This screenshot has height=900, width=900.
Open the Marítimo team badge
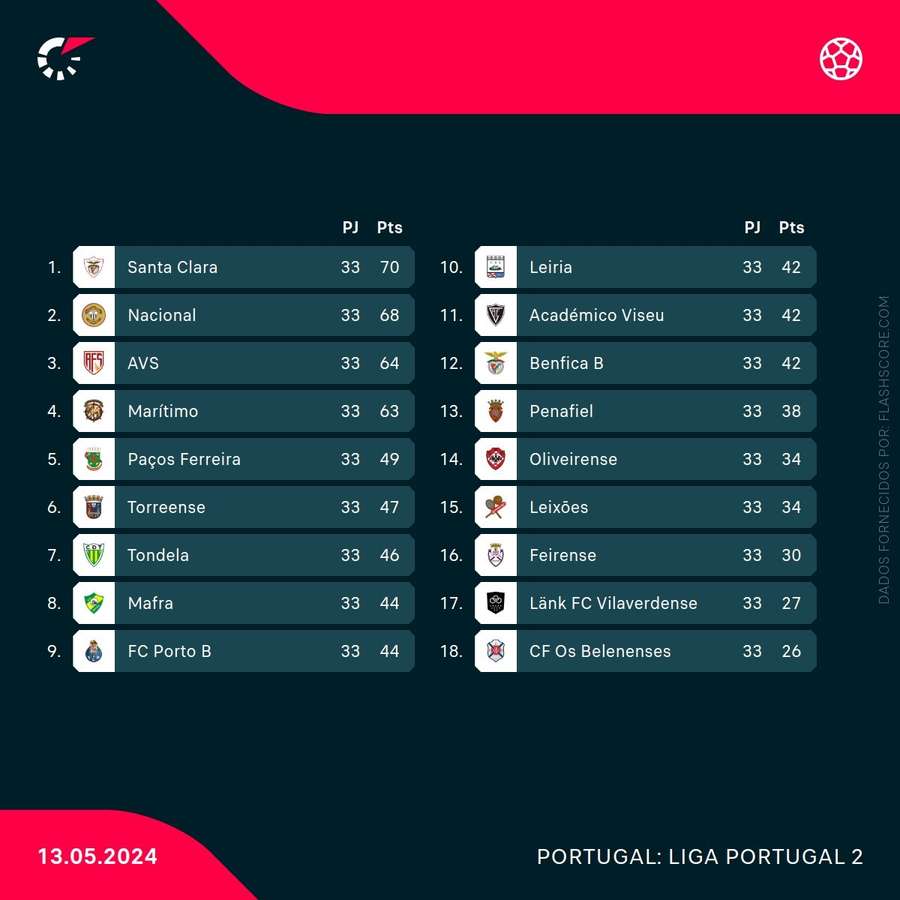[x=94, y=411]
